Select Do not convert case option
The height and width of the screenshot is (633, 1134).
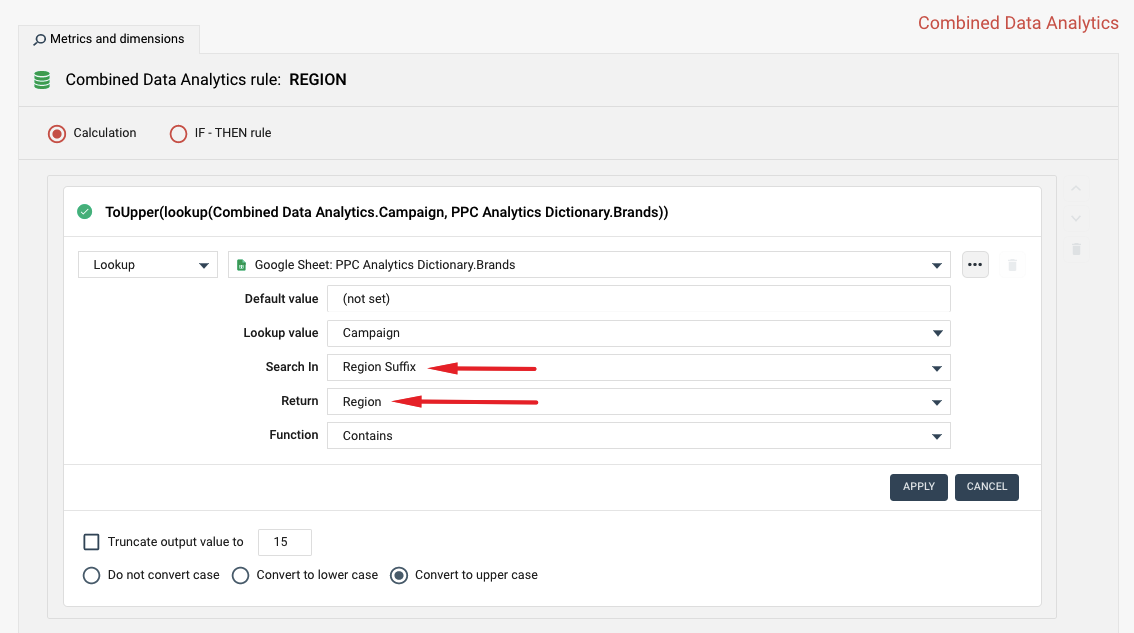91,575
